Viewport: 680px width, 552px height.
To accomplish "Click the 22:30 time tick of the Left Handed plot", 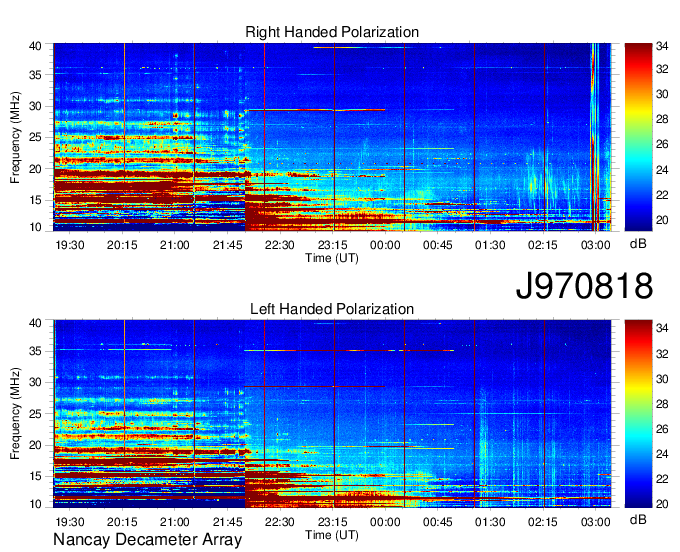I will tap(280, 522).
